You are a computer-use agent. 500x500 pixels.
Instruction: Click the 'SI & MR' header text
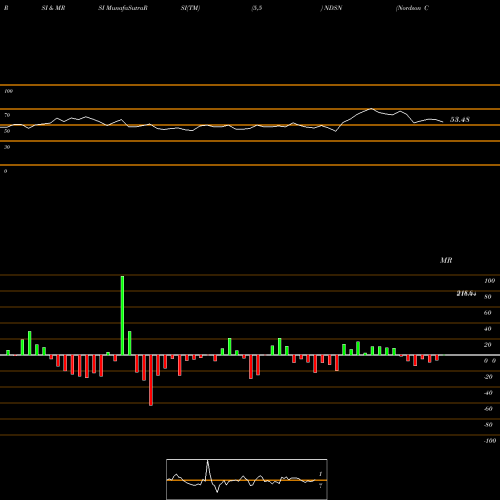(x=53, y=8)
